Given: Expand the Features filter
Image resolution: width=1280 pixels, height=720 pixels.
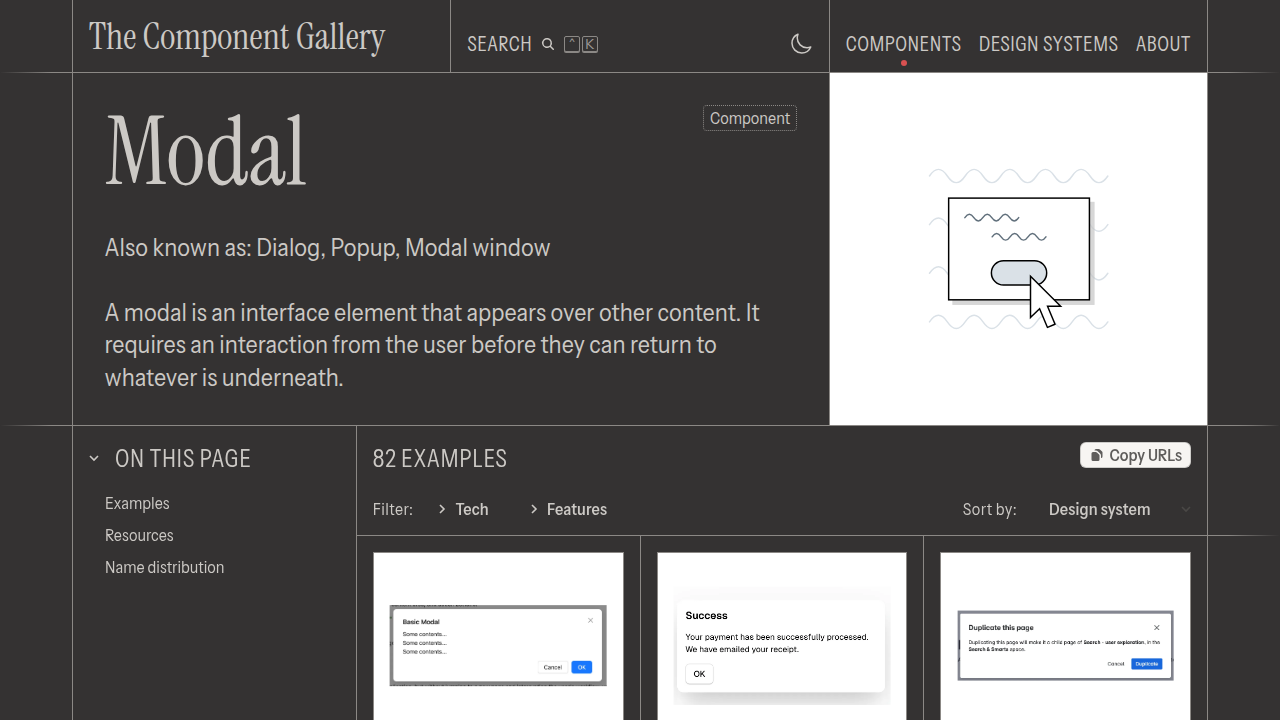Looking at the screenshot, I should tap(568, 509).
